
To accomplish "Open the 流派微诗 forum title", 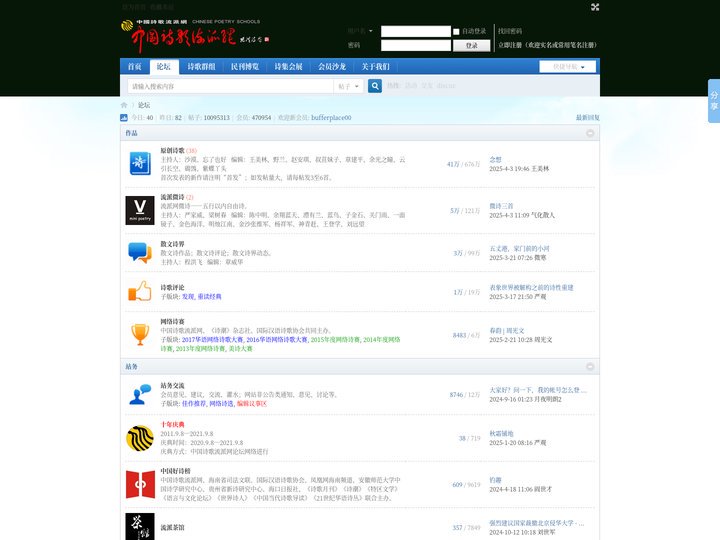I will (172, 197).
